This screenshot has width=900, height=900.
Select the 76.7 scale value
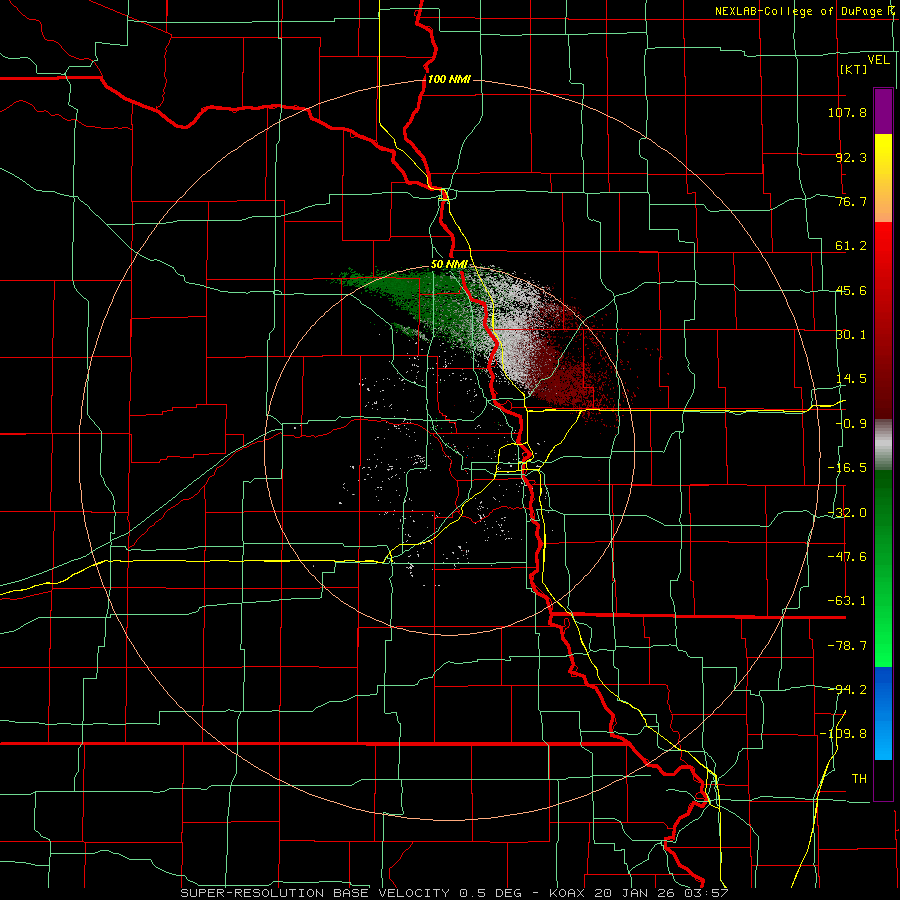(851, 201)
